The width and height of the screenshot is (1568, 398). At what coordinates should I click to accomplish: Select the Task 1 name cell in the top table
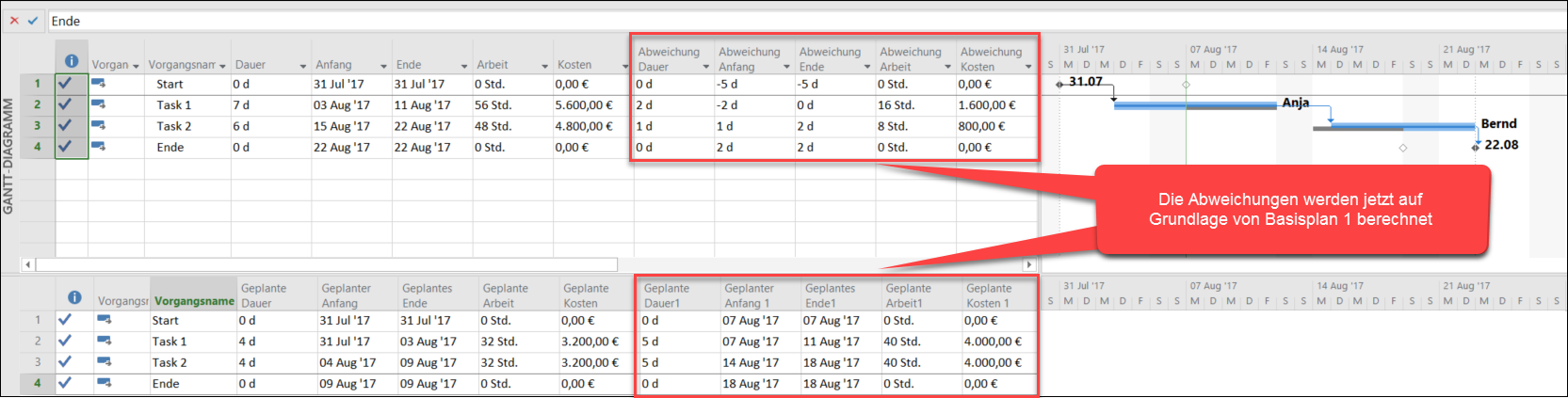point(174,105)
